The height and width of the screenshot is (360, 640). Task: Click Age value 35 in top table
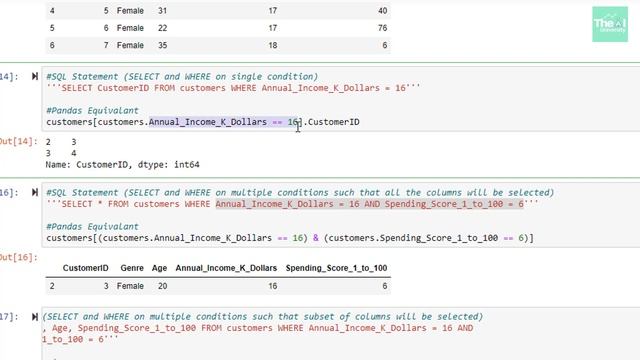pos(162,45)
